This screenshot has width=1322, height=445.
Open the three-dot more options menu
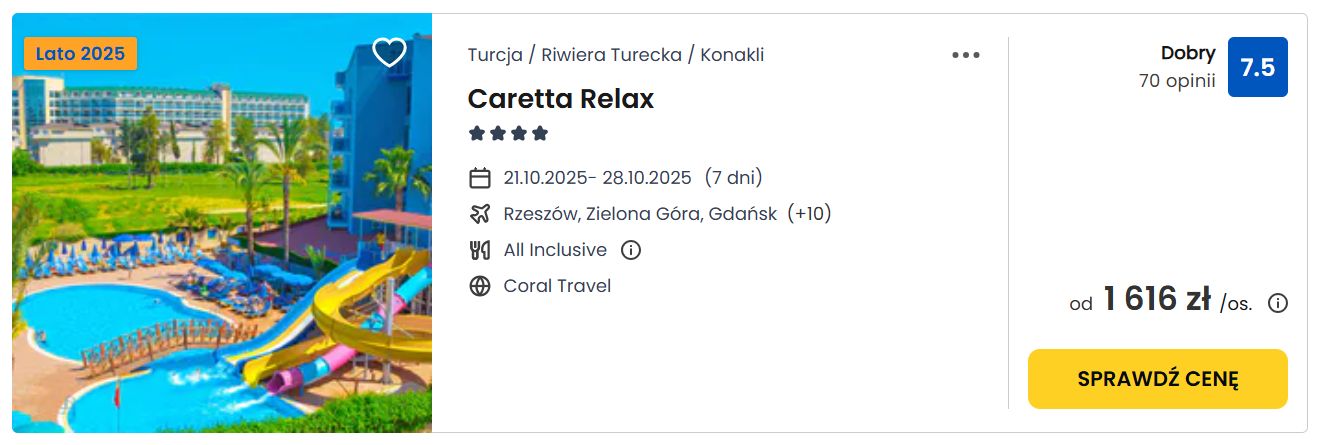[965, 55]
